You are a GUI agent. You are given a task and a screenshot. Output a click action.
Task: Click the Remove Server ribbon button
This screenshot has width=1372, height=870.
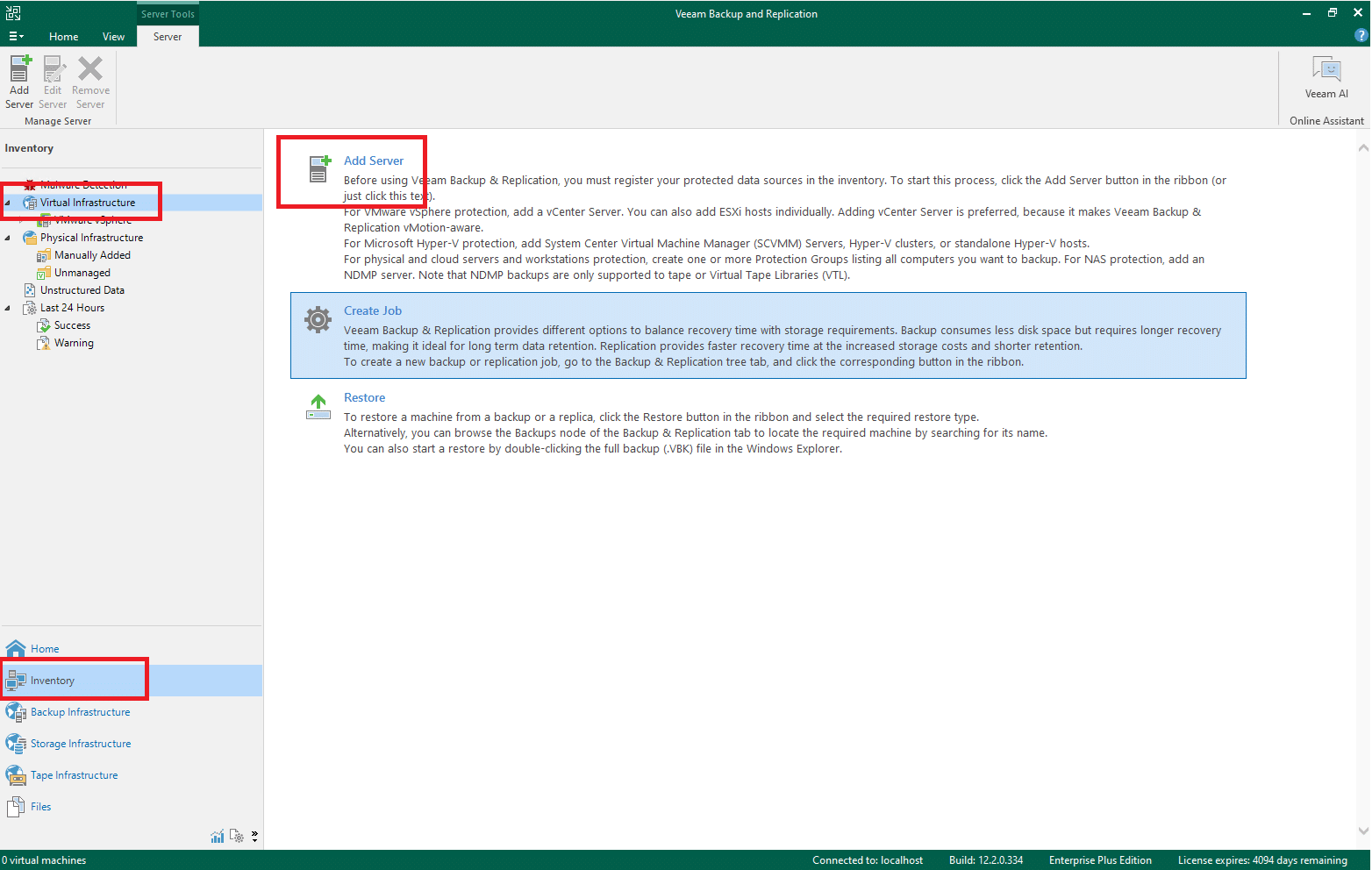pos(90,82)
